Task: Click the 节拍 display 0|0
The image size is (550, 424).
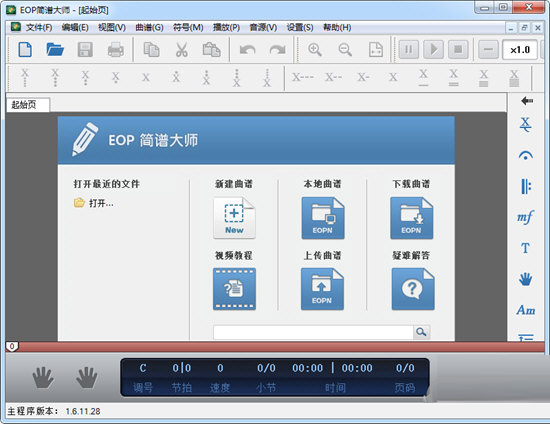Action: pos(182,368)
